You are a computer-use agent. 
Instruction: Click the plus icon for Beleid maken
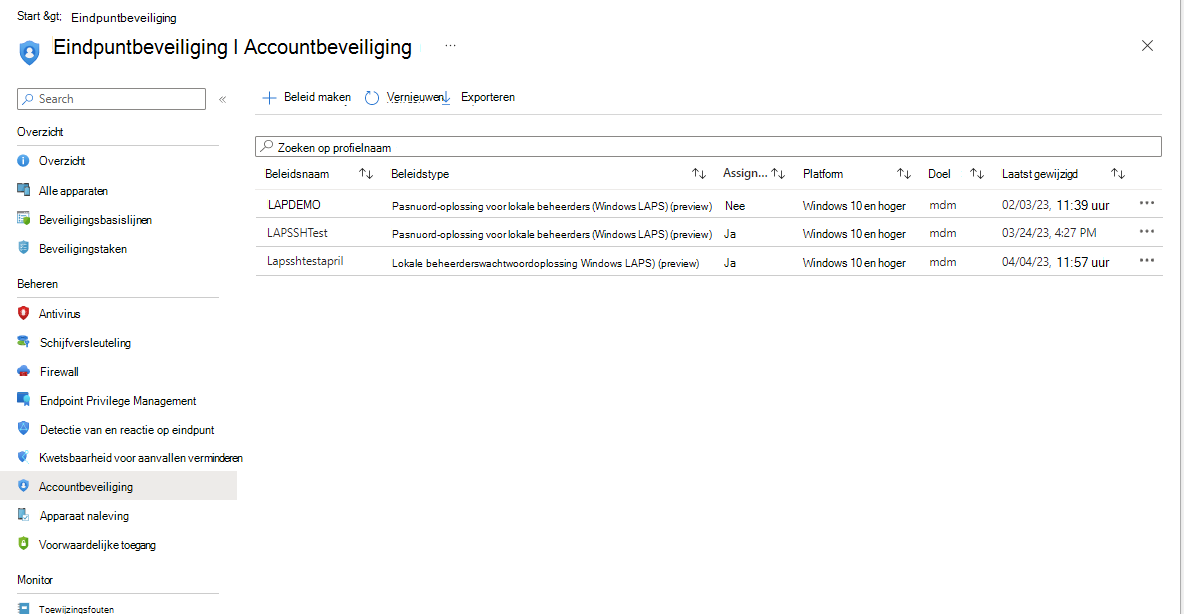pos(269,97)
